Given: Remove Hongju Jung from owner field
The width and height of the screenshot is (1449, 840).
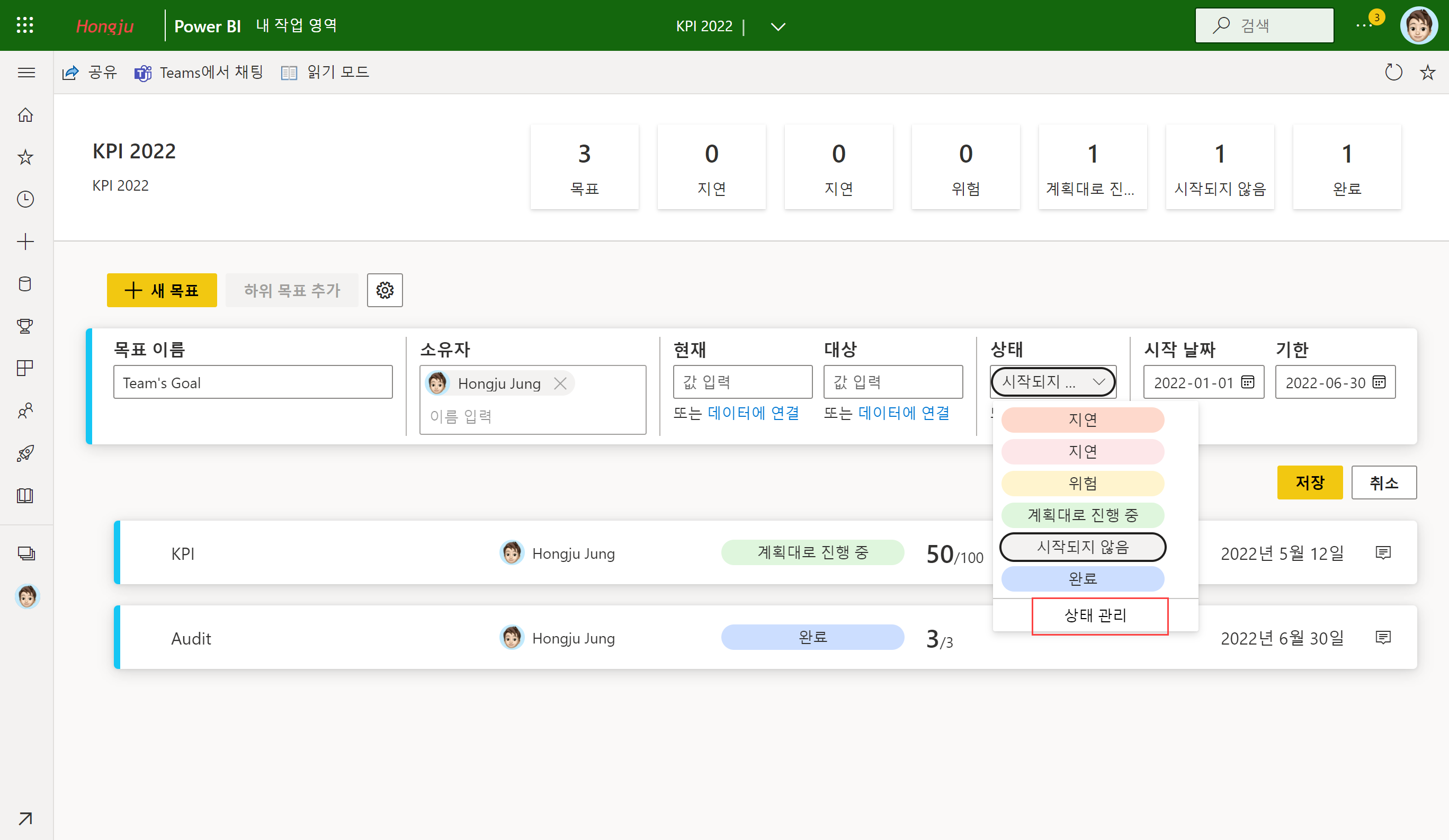Looking at the screenshot, I should [x=560, y=383].
